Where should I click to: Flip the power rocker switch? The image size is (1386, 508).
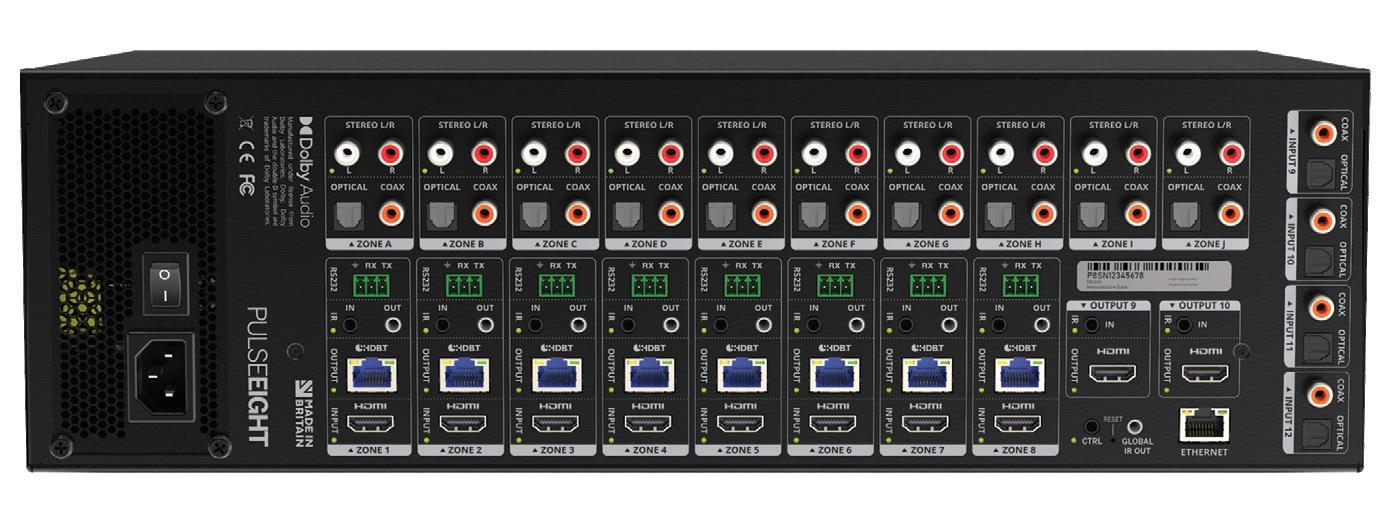click(x=165, y=283)
